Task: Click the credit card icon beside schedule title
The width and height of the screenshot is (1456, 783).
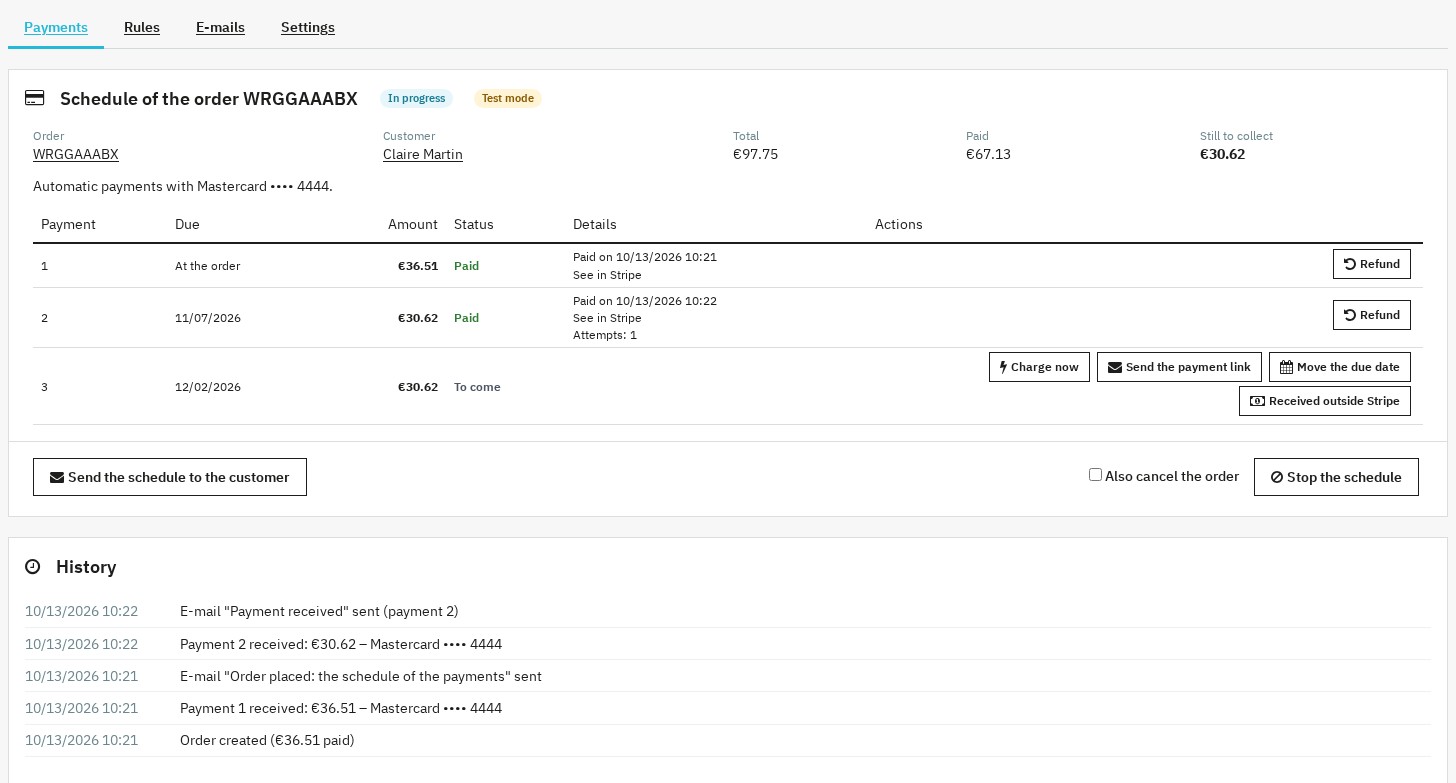Action: coord(34,98)
